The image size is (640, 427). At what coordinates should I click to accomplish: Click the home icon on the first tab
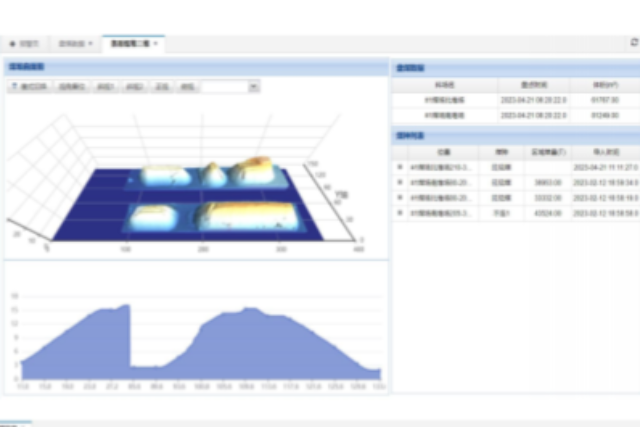12,44
